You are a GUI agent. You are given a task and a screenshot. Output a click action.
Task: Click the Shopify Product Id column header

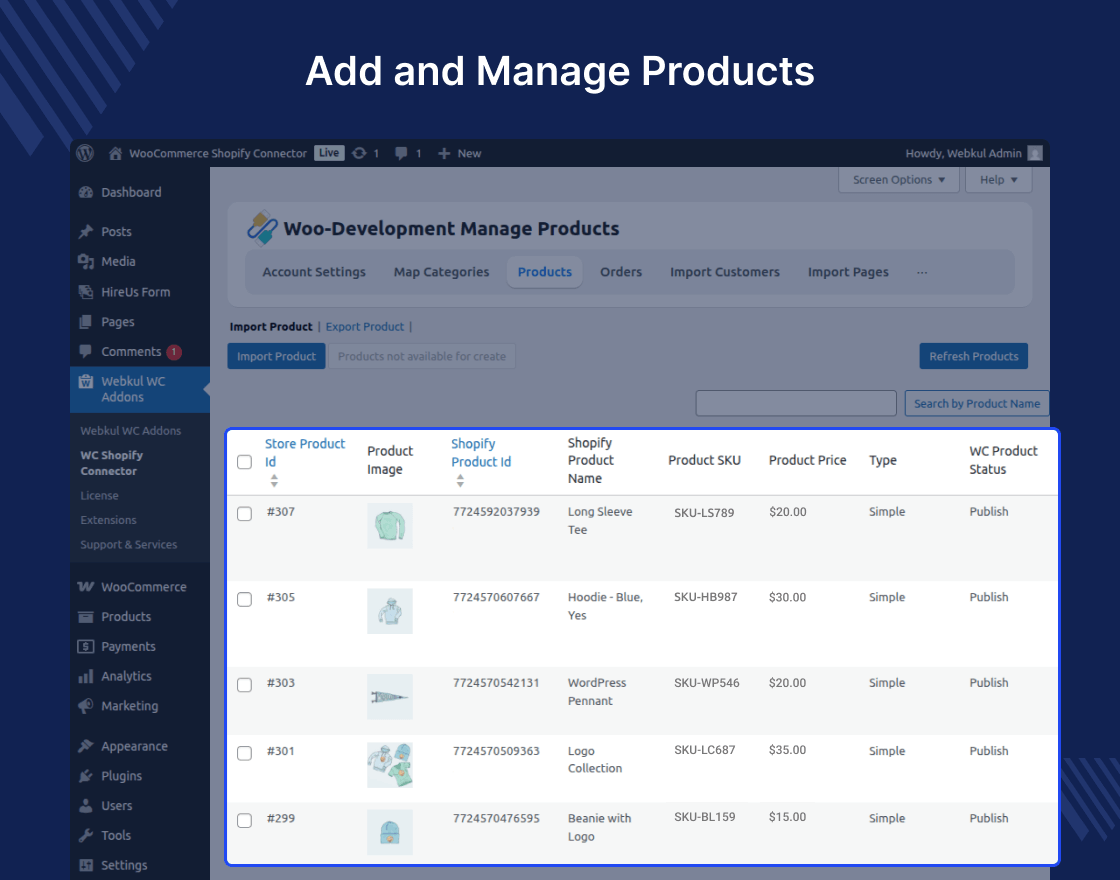[x=481, y=452]
